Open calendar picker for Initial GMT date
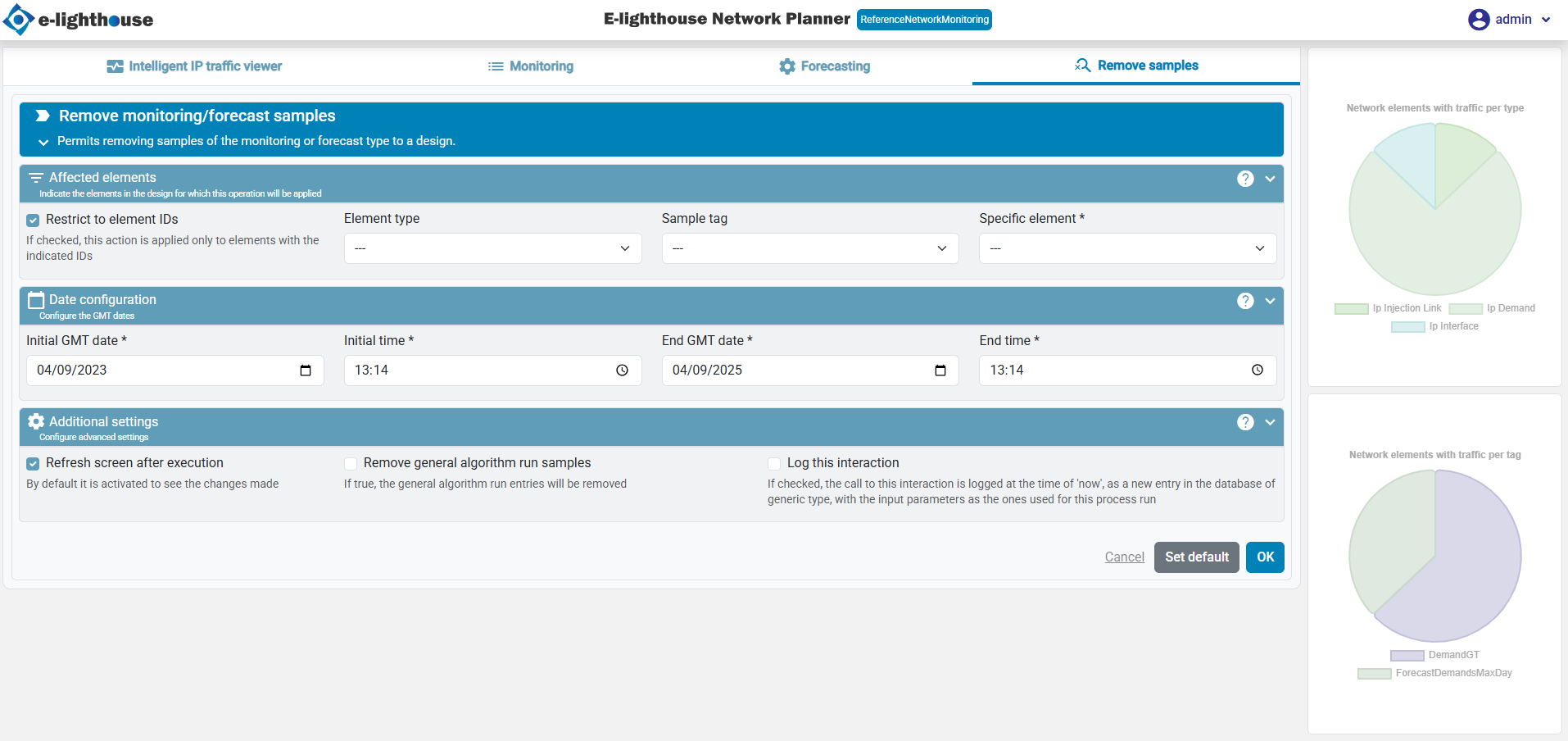Viewport: 1568px width, 741px height. coord(306,370)
